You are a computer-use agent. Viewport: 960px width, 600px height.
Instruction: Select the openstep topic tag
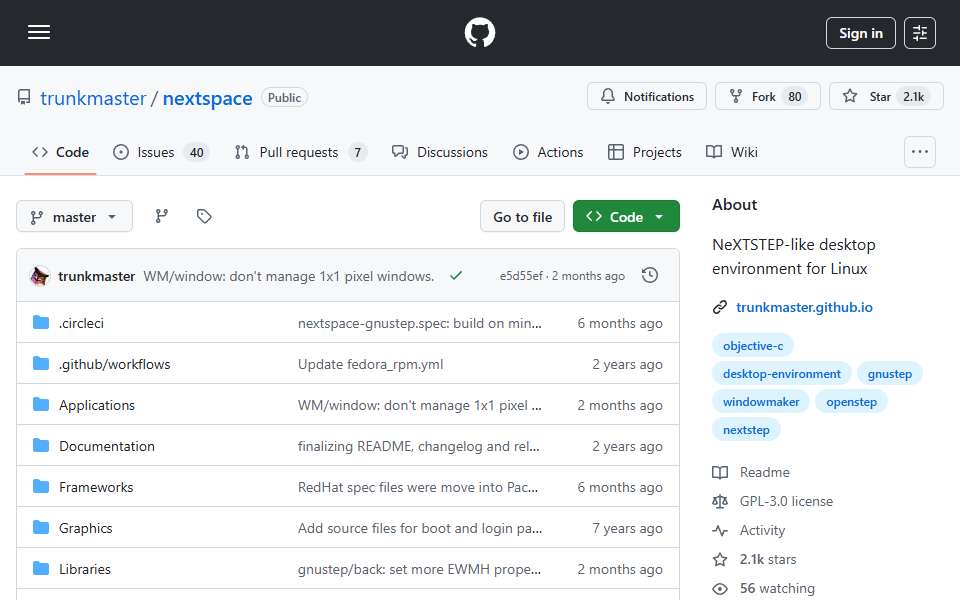tap(852, 402)
